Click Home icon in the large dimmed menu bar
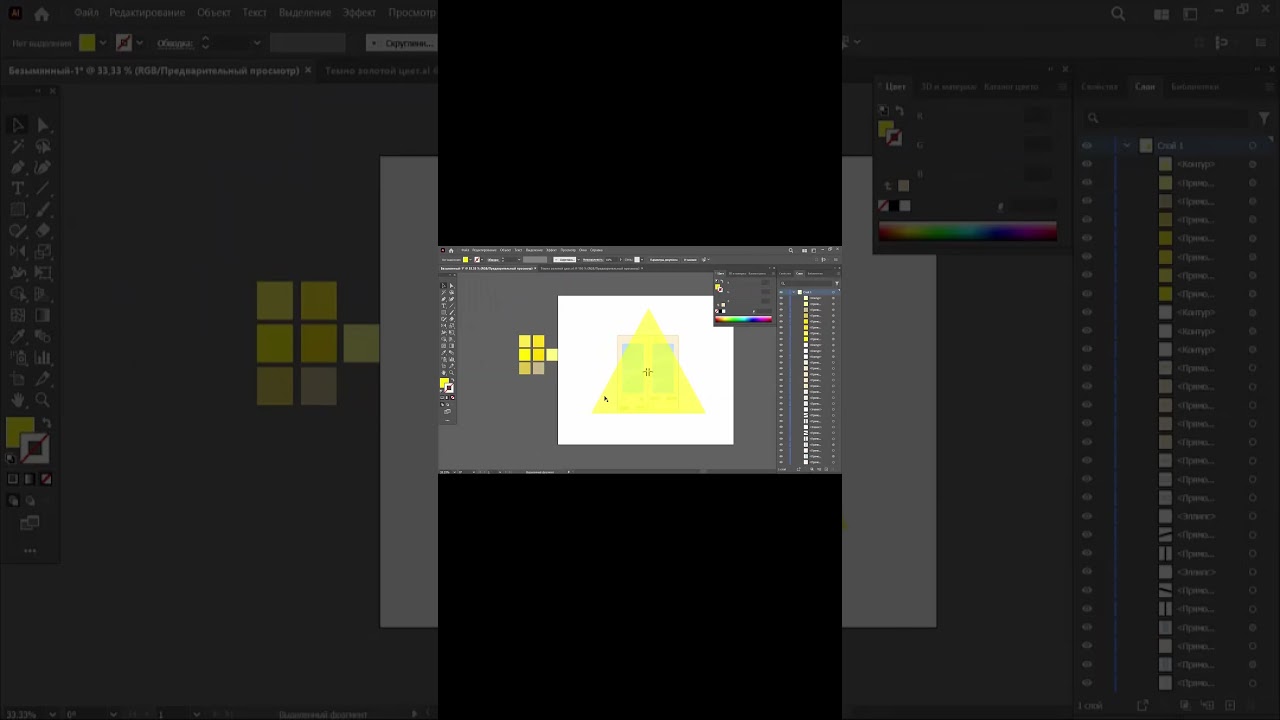Viewport: 1280px width, 720px height. click(x=41, y=14)
